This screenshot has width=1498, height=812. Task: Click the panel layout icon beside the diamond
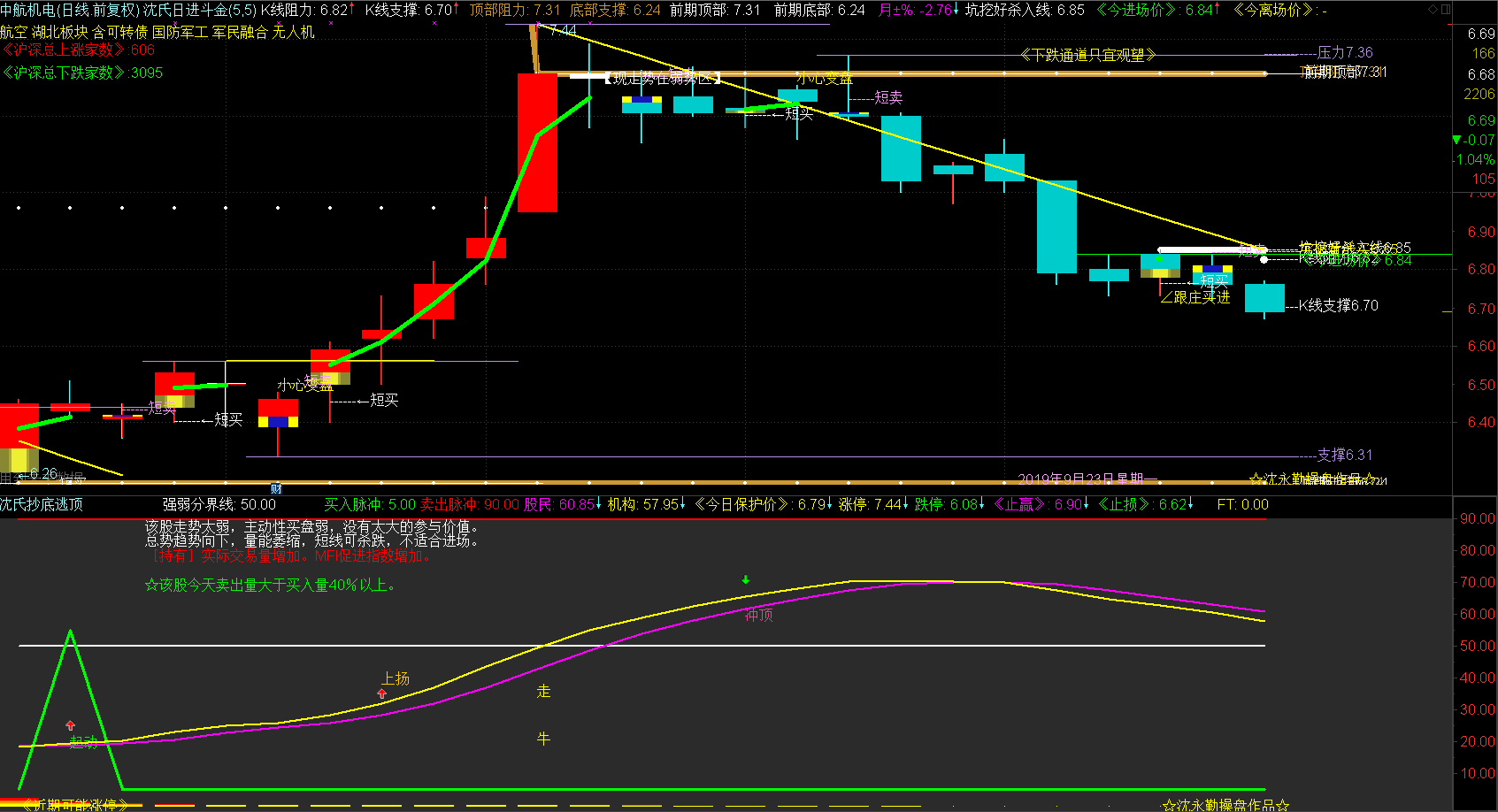click(1446, 9)
